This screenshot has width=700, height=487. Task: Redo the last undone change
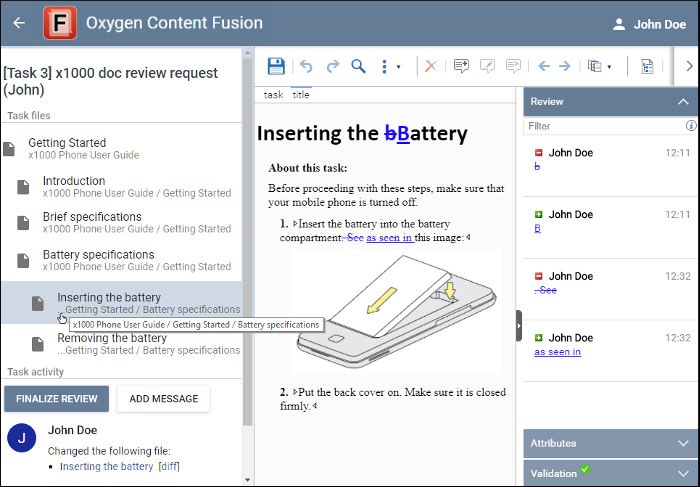pos(333,66)
